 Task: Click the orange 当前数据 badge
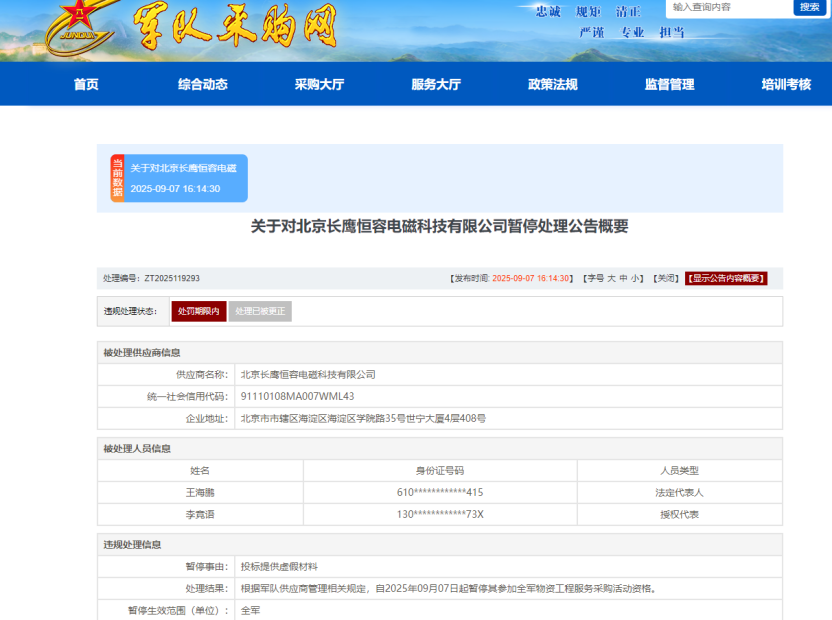(117, 178)
